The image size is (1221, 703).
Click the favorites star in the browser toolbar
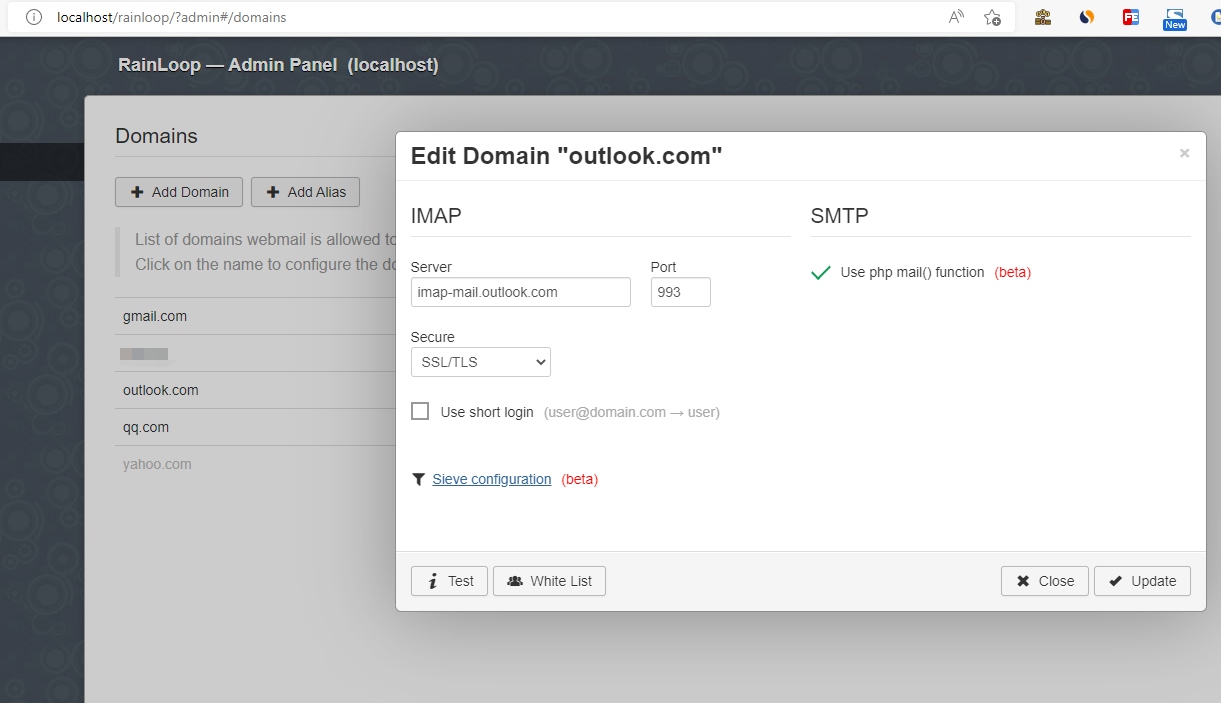992,17
